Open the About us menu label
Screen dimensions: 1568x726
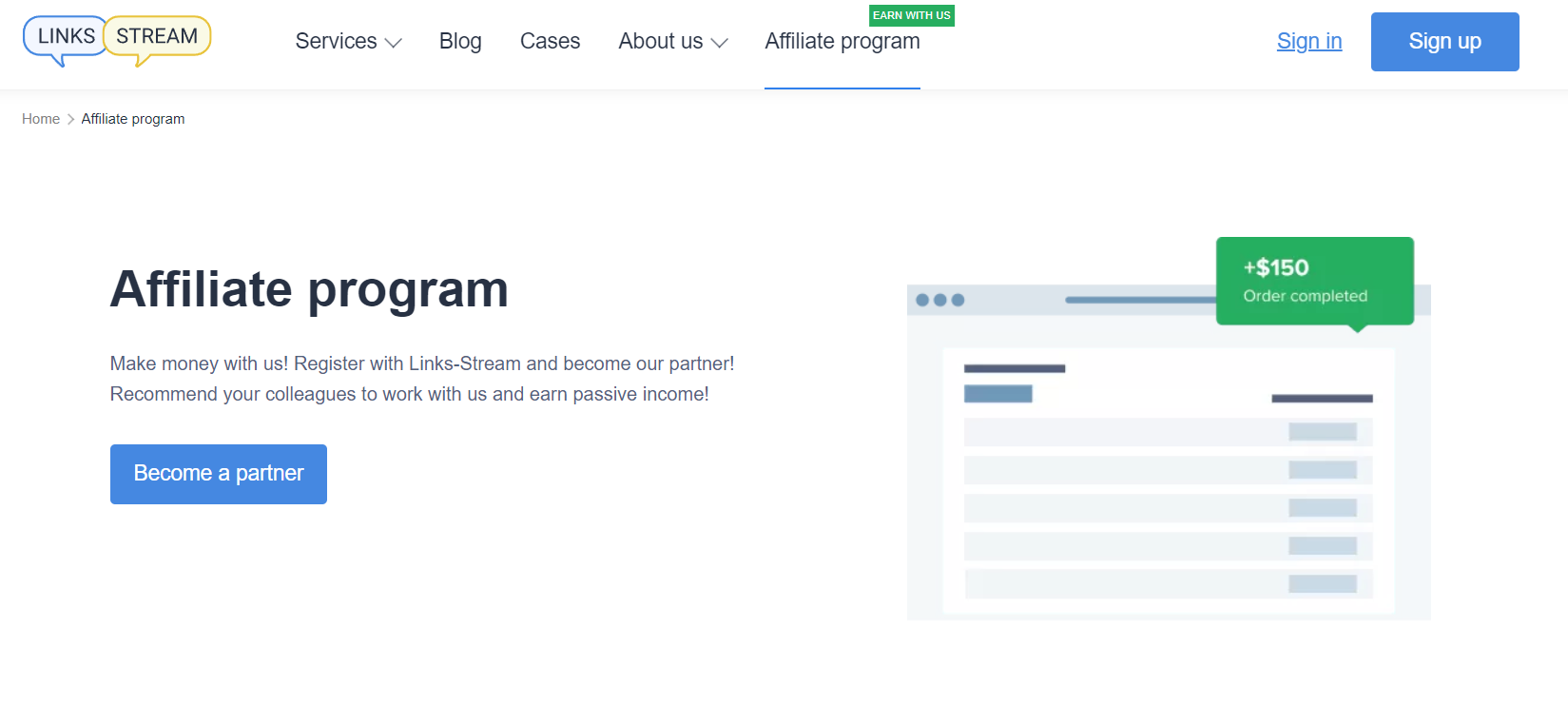[x=660, y=42]
